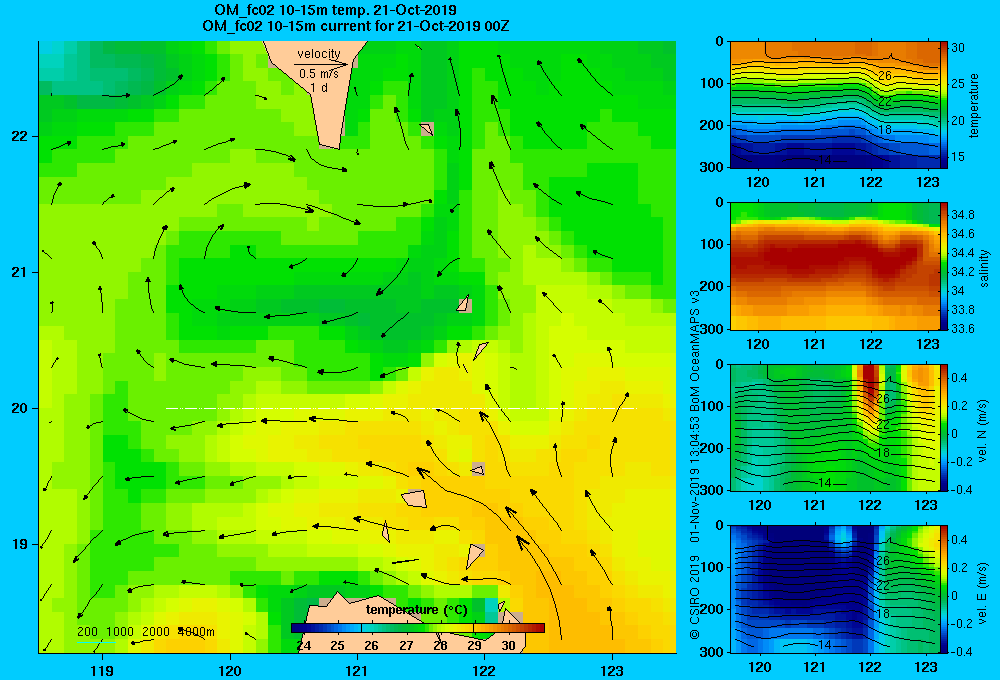
Task: Click the '0.4' tick on the vel. N colorbar
Action: 959,378
